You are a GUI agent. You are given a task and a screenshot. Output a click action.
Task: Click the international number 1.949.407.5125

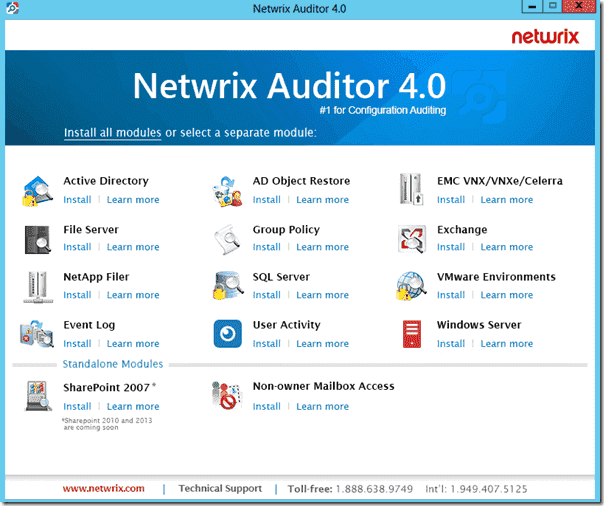coord(488,489)
